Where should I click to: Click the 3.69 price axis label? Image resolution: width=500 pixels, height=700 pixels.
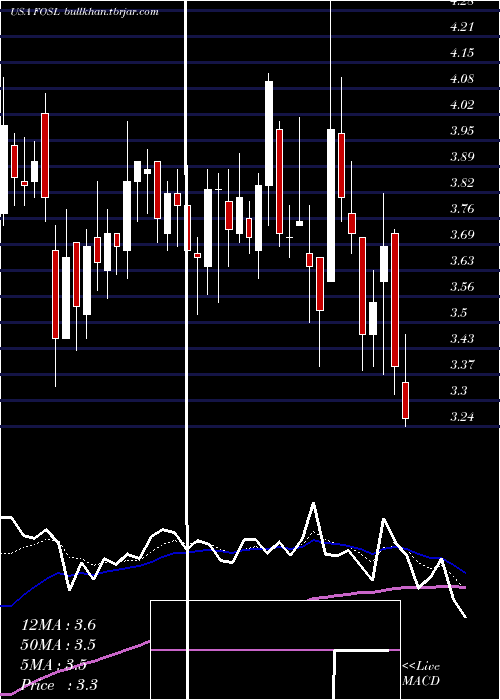[x=462, y=234]
